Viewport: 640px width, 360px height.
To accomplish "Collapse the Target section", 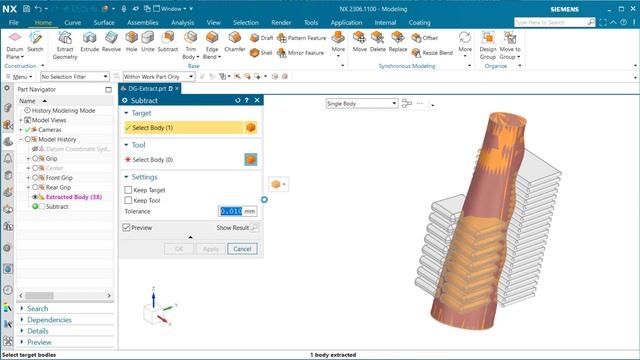I will pyautogui.click(x=126, y=113).
